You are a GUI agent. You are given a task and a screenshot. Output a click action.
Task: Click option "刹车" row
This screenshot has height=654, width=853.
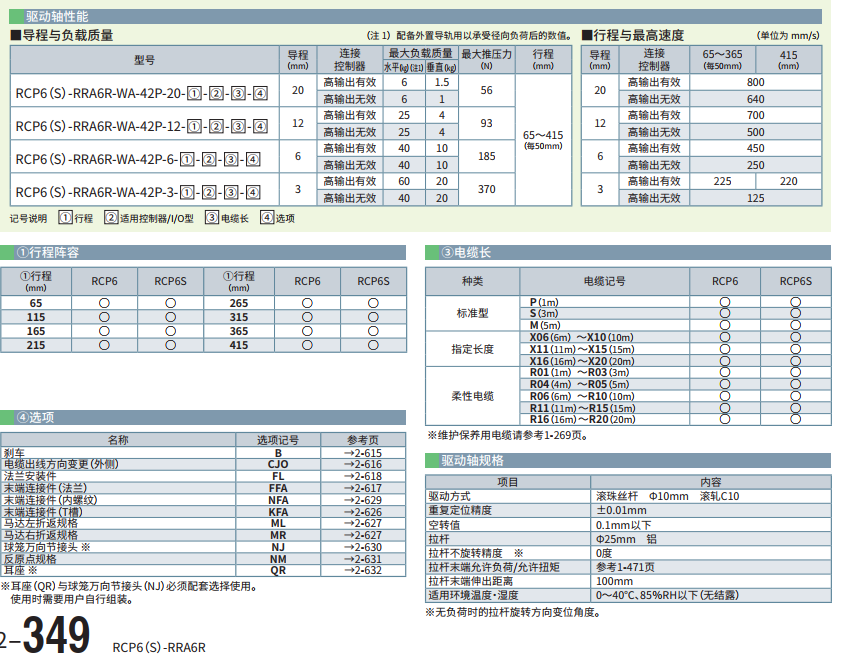(203, 453)
